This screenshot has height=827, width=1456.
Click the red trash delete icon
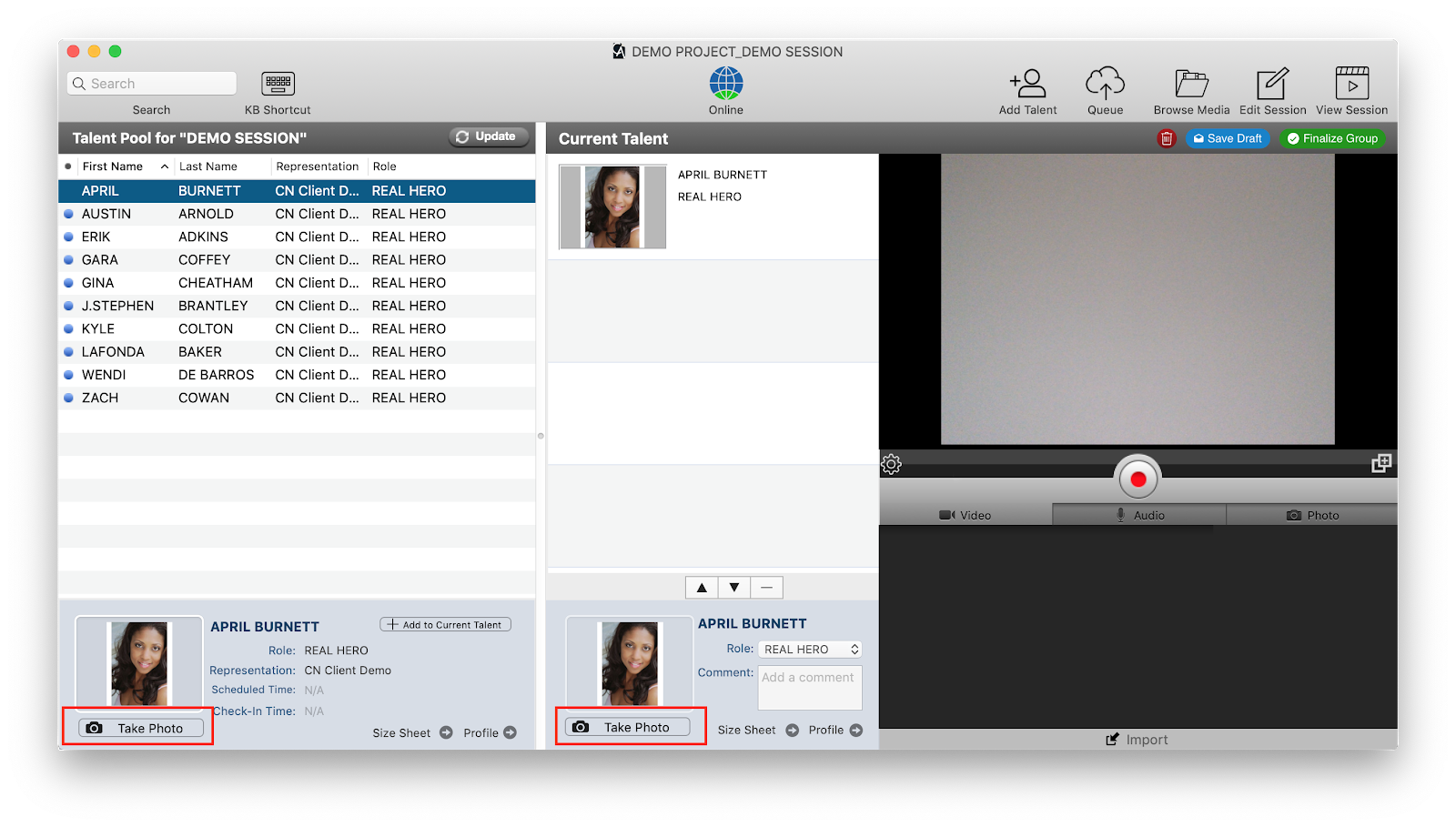(x=1166, y=138)
